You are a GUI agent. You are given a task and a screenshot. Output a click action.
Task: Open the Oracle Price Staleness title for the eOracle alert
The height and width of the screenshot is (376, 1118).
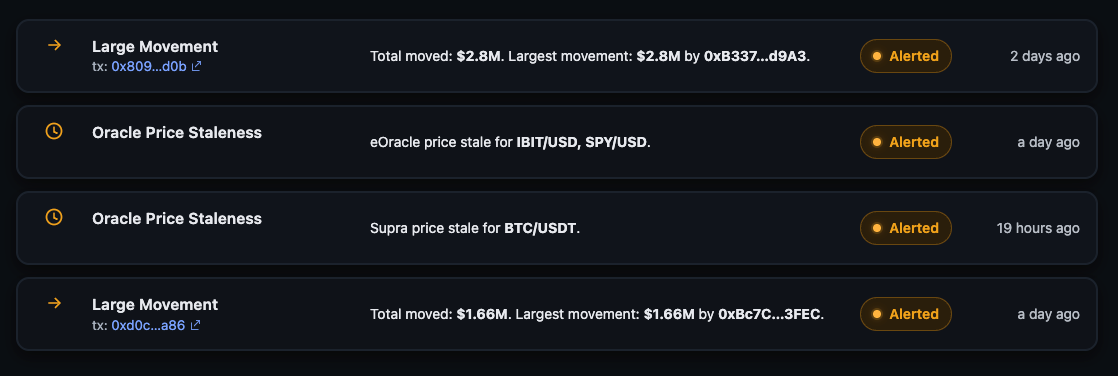pos(177,133)
